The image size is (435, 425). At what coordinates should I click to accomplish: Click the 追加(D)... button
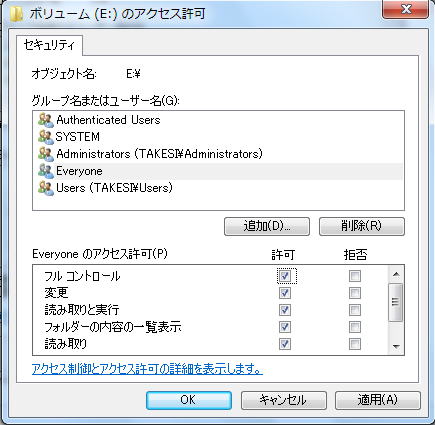[267, 227]
